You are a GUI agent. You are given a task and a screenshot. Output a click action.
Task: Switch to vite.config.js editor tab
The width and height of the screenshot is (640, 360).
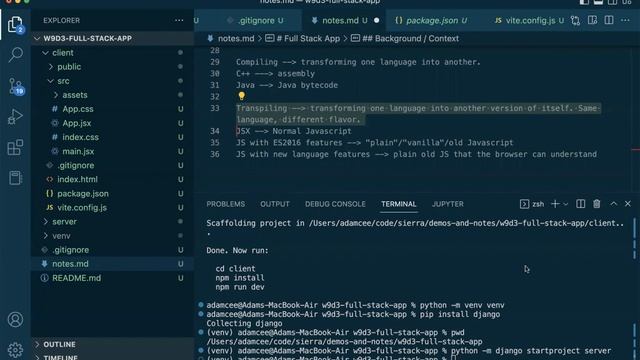tap(530, 20)
